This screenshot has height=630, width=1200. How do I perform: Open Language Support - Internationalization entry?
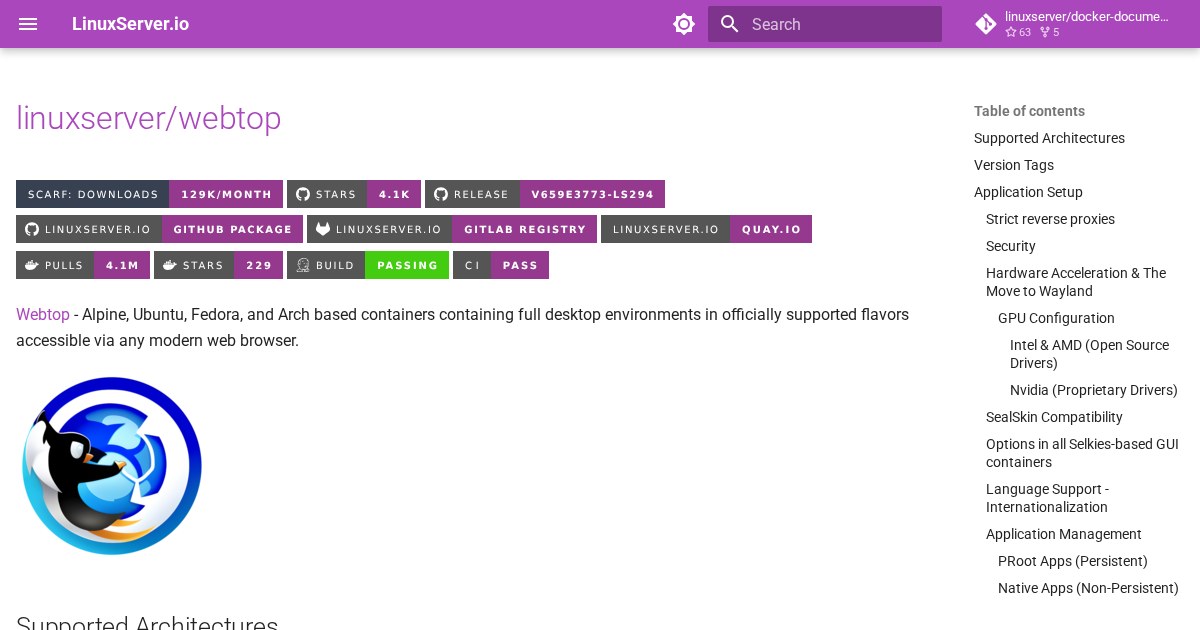pos(1047,498)
